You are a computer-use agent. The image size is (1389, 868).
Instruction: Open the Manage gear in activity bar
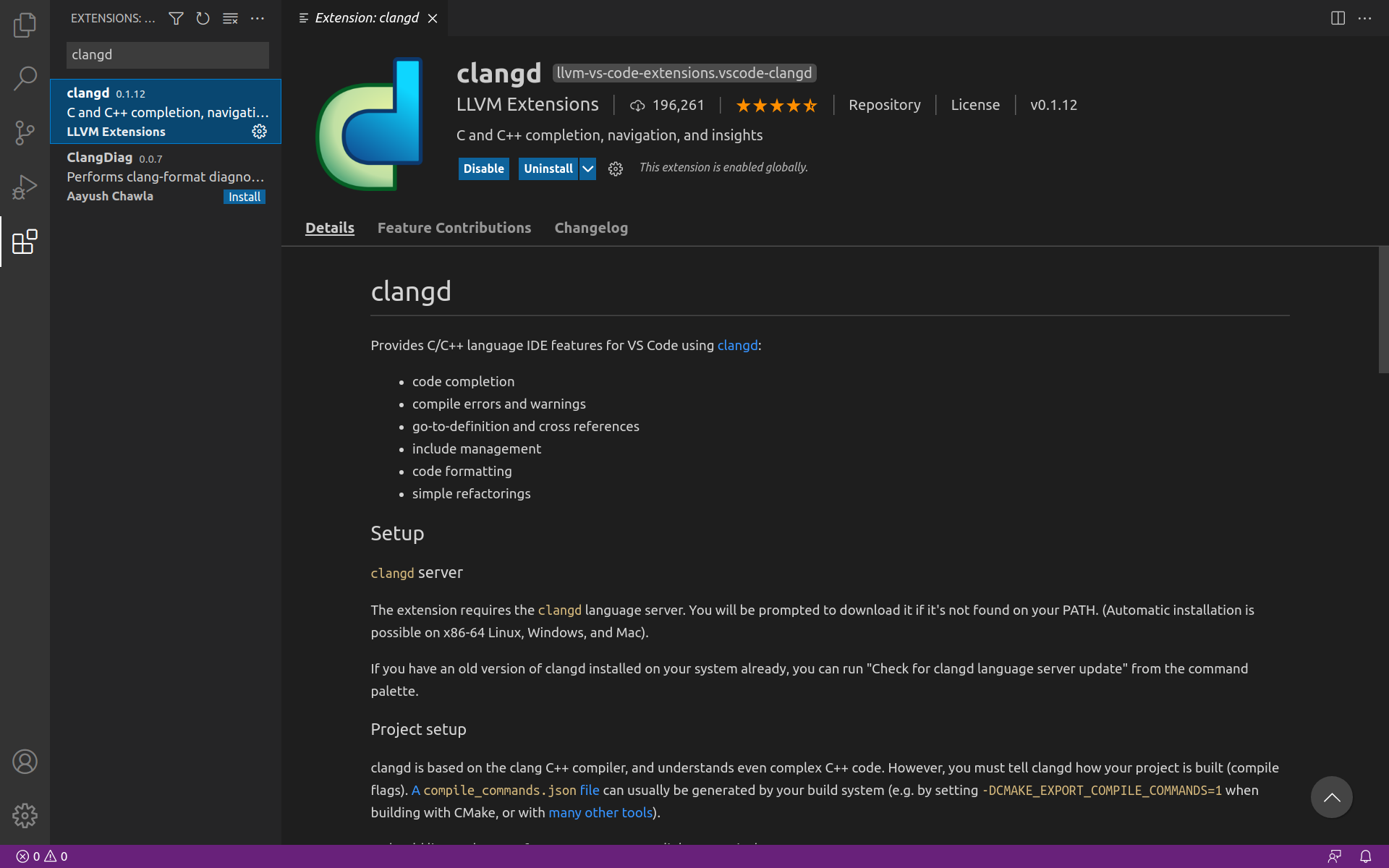(25, 816)
